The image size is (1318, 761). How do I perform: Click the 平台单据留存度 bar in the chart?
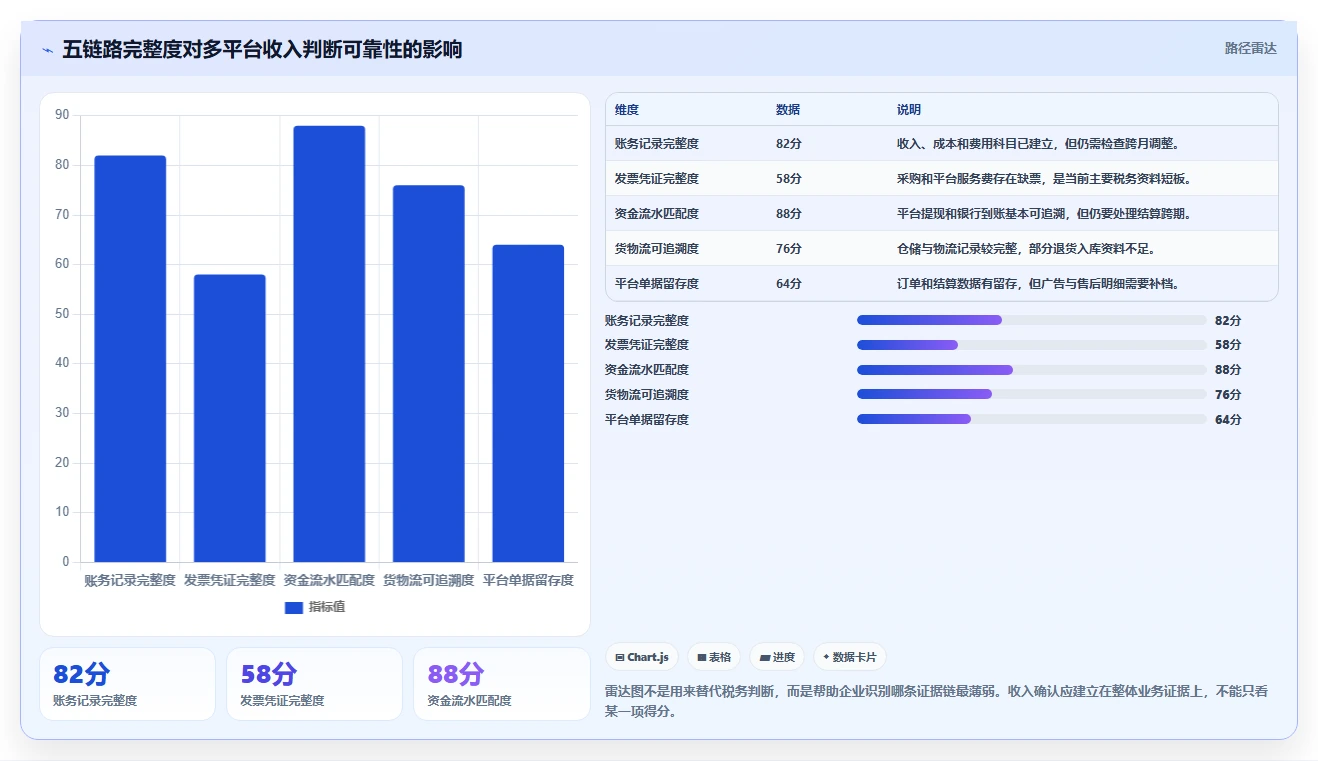pos(528,403)
